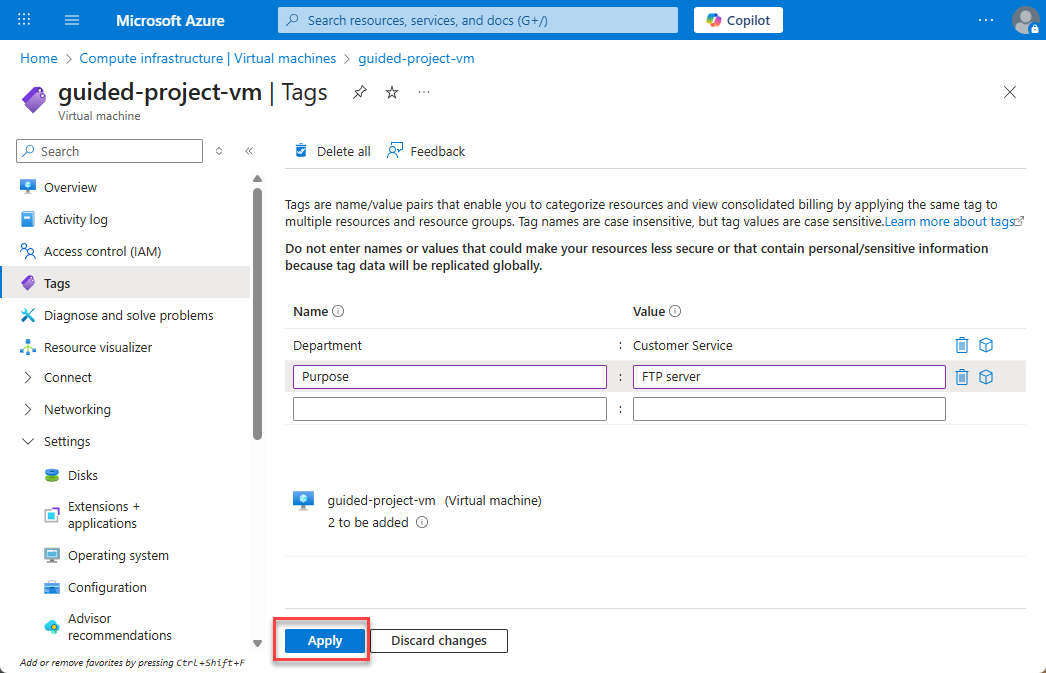Open the top bar ellipsis menu
Screen dimensions: 1046x673
pyautogui.click(x=985, y=20)
